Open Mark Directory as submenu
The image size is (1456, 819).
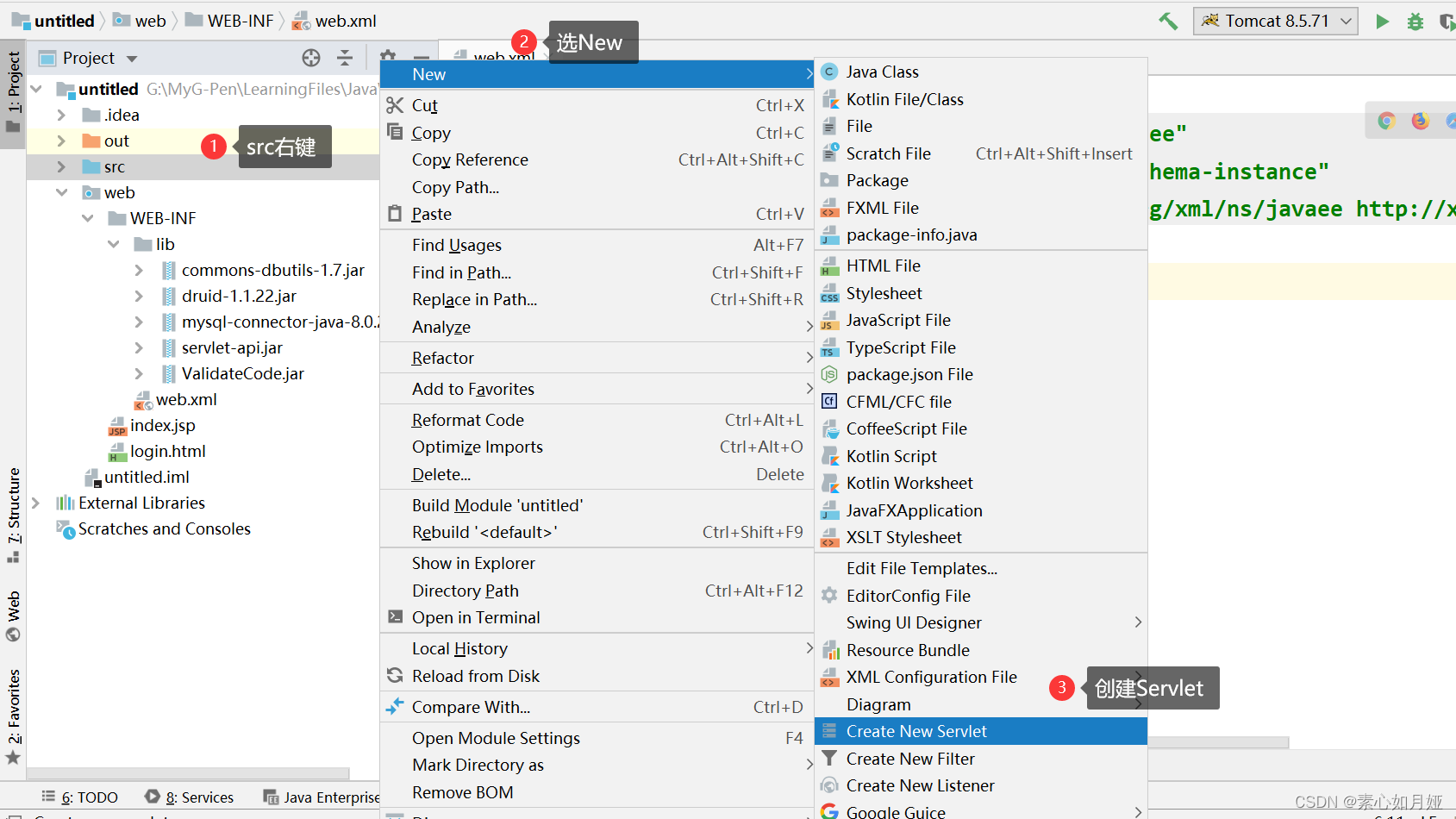(x=597, y=765)
